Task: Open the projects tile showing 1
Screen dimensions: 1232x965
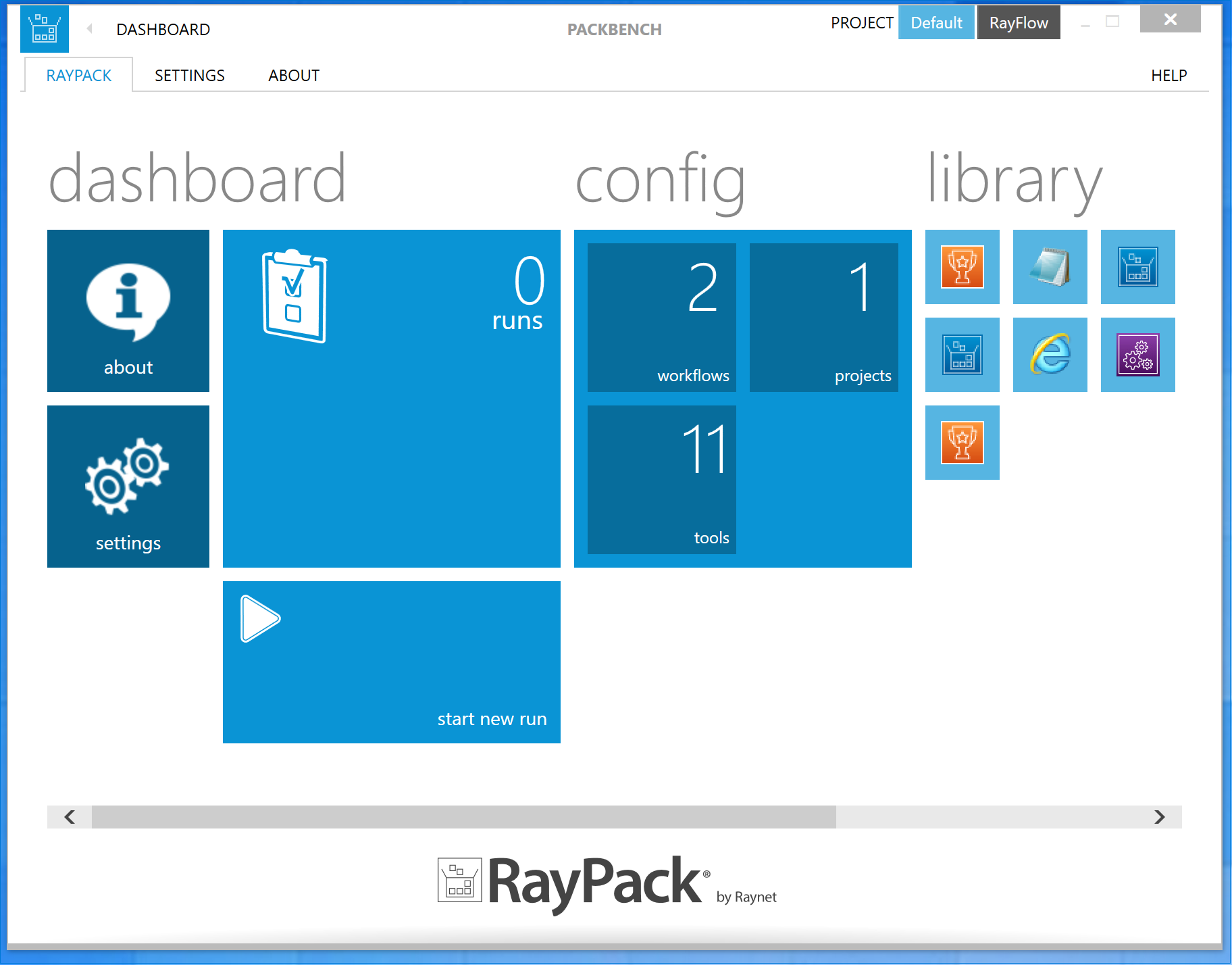Action: pos(824,318)
